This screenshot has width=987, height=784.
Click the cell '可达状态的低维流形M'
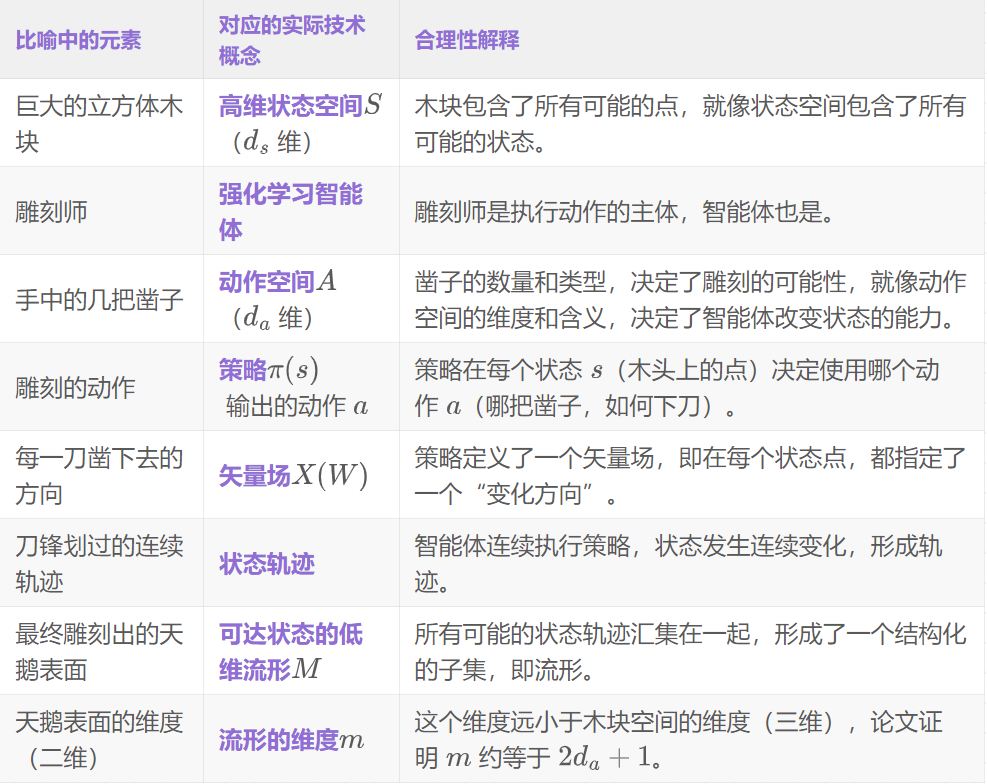pyautogui.click(x=301, y=651)
